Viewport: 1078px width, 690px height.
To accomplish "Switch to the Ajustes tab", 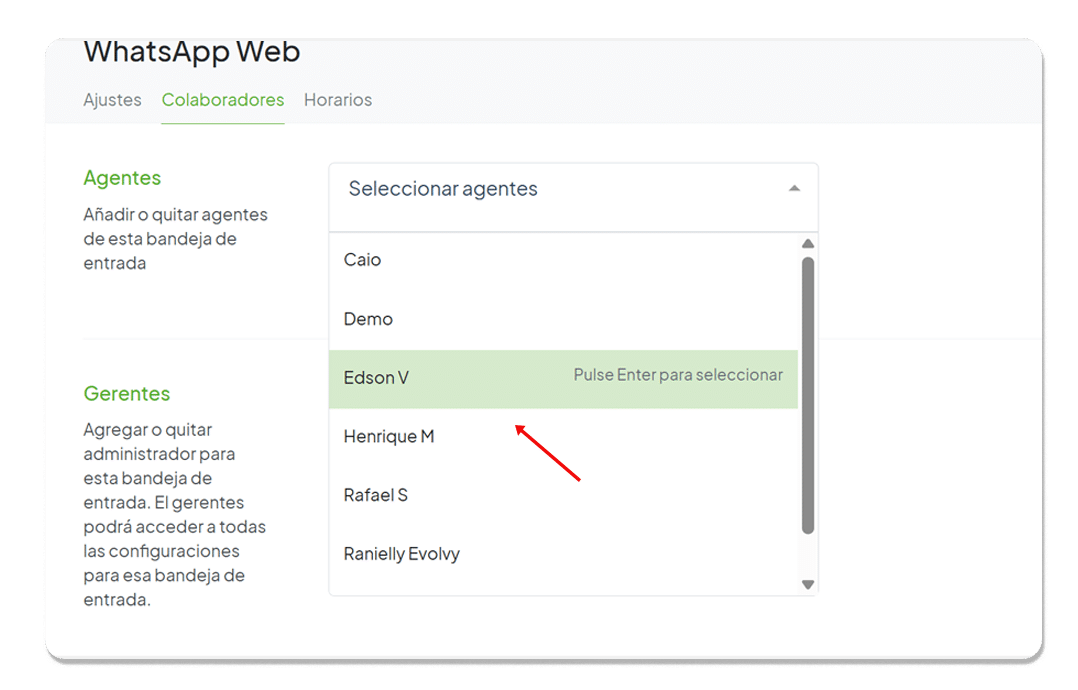I will pyautogui.click(x=112, y=100).
